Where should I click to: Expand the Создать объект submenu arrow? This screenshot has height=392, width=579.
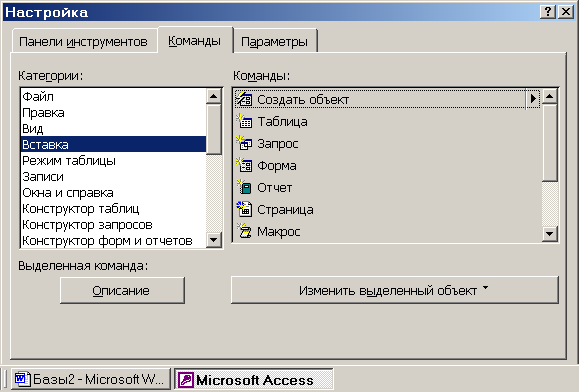pyautogui.click(x=533, y=99)
